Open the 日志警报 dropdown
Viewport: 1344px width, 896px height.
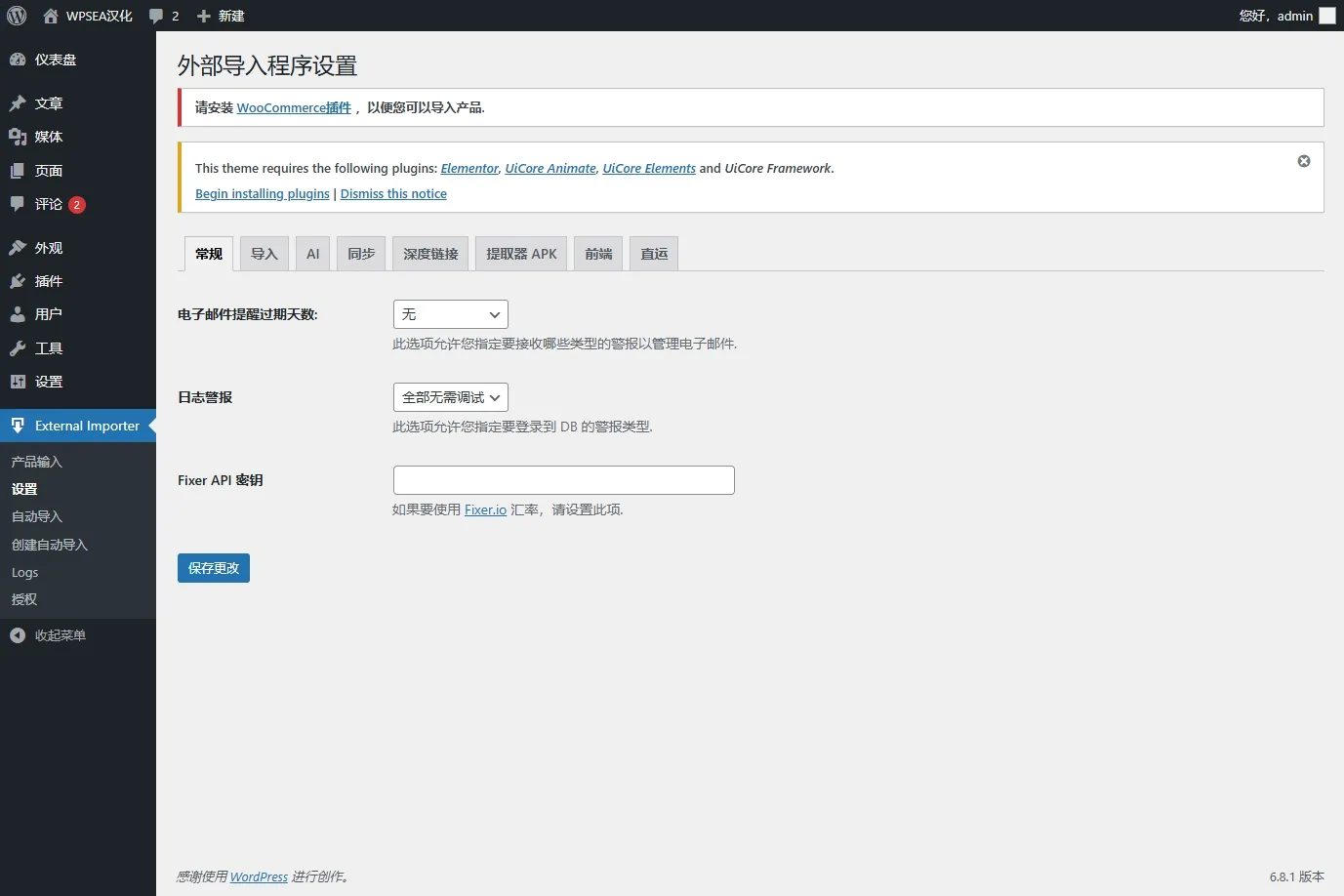451,397
